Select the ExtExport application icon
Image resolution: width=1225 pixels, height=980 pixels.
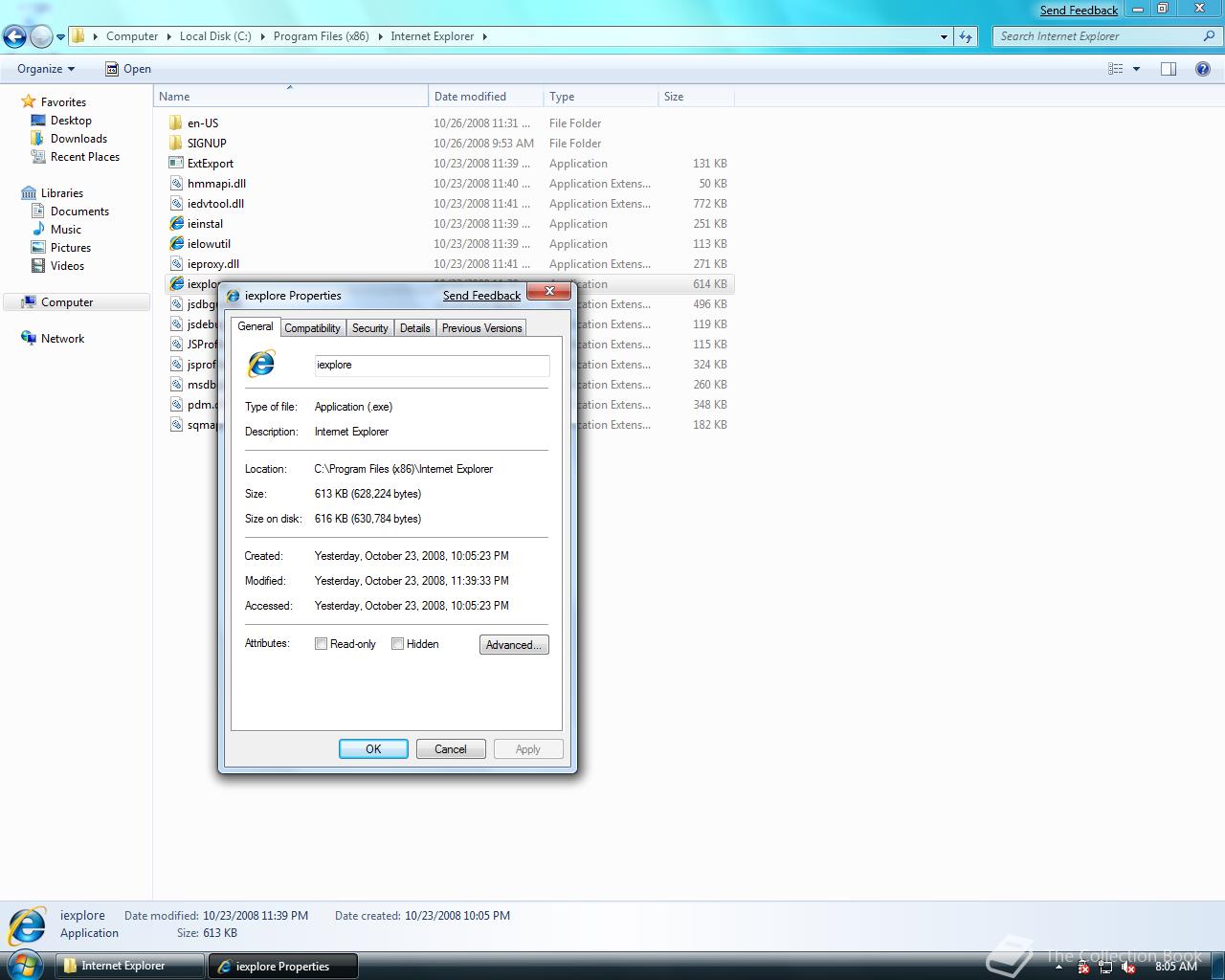pos(176,163)
